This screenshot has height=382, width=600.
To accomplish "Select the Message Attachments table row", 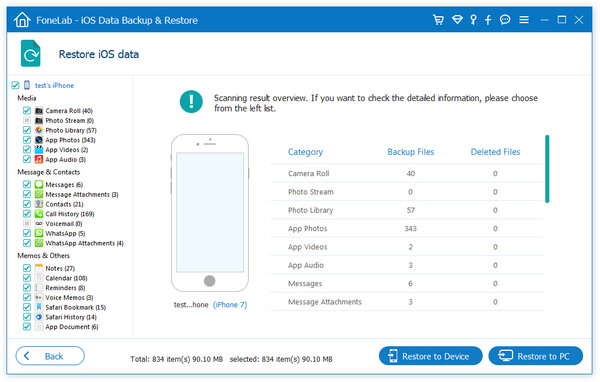I will pos(407,302).
